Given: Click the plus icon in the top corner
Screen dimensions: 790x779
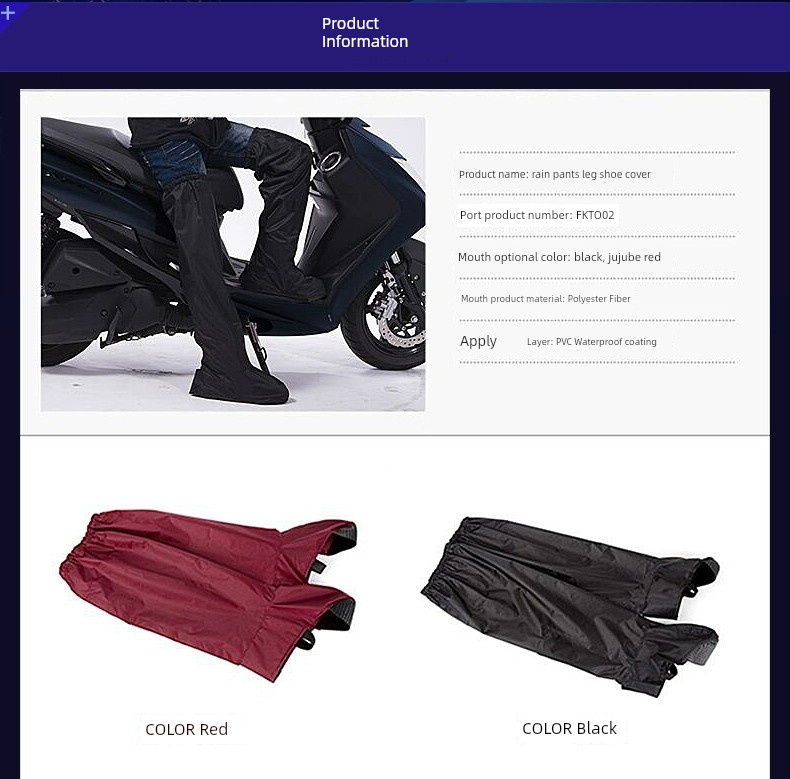Looking at the screenshot, I should click(x=8, y=12).
